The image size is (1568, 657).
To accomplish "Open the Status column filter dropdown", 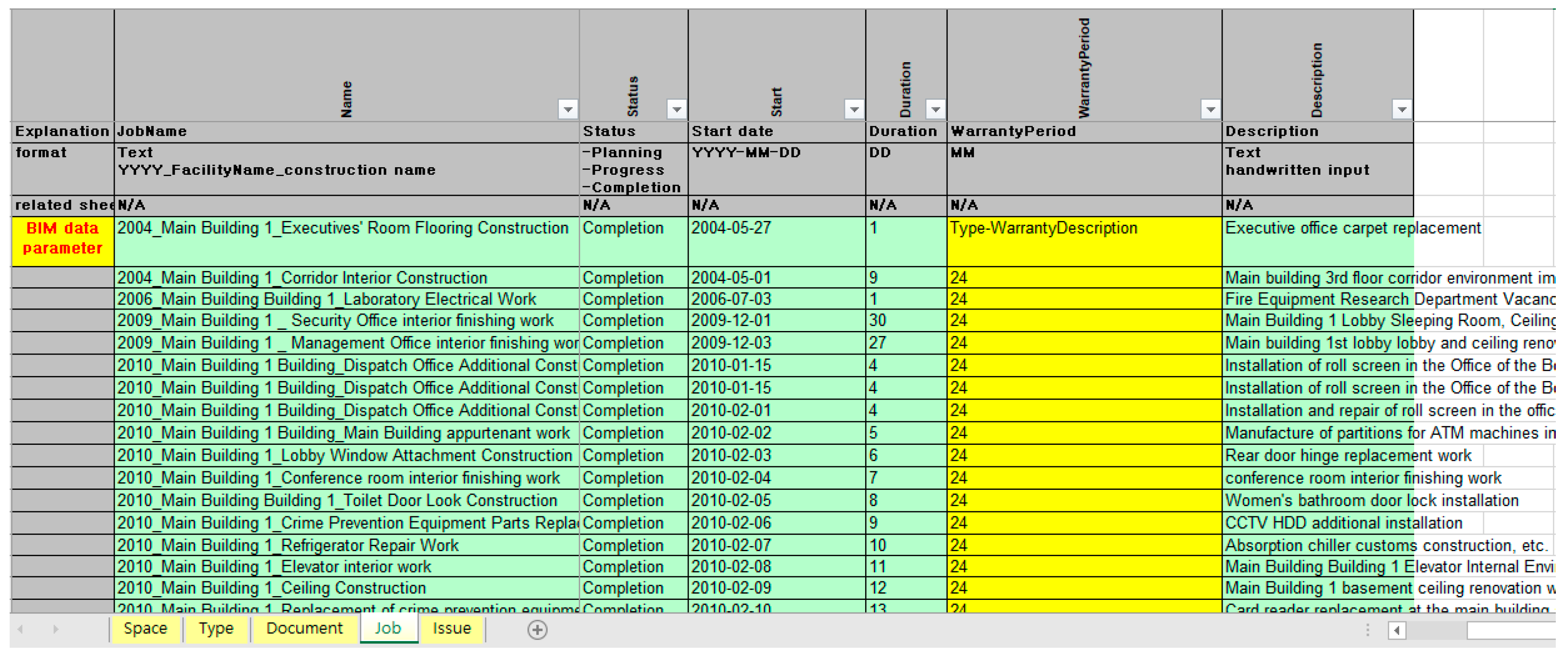I will pyautogui.click(x=676, y=110).
